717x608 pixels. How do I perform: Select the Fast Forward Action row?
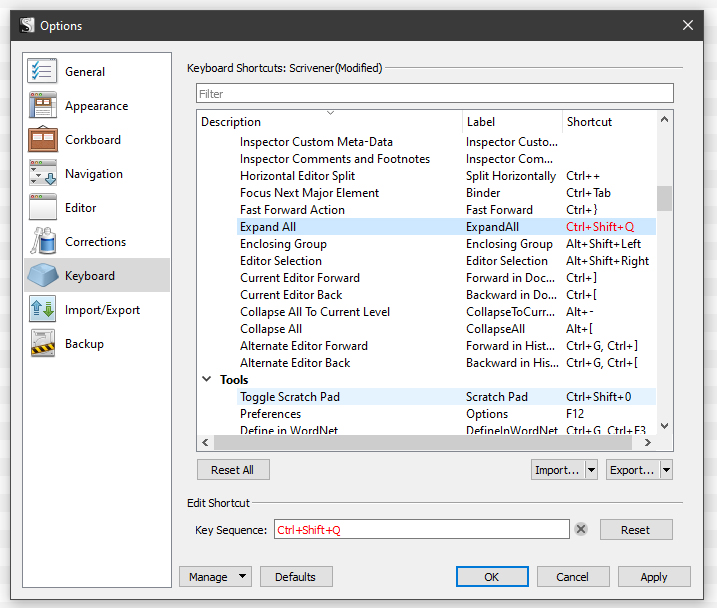(x=446, y=210)
